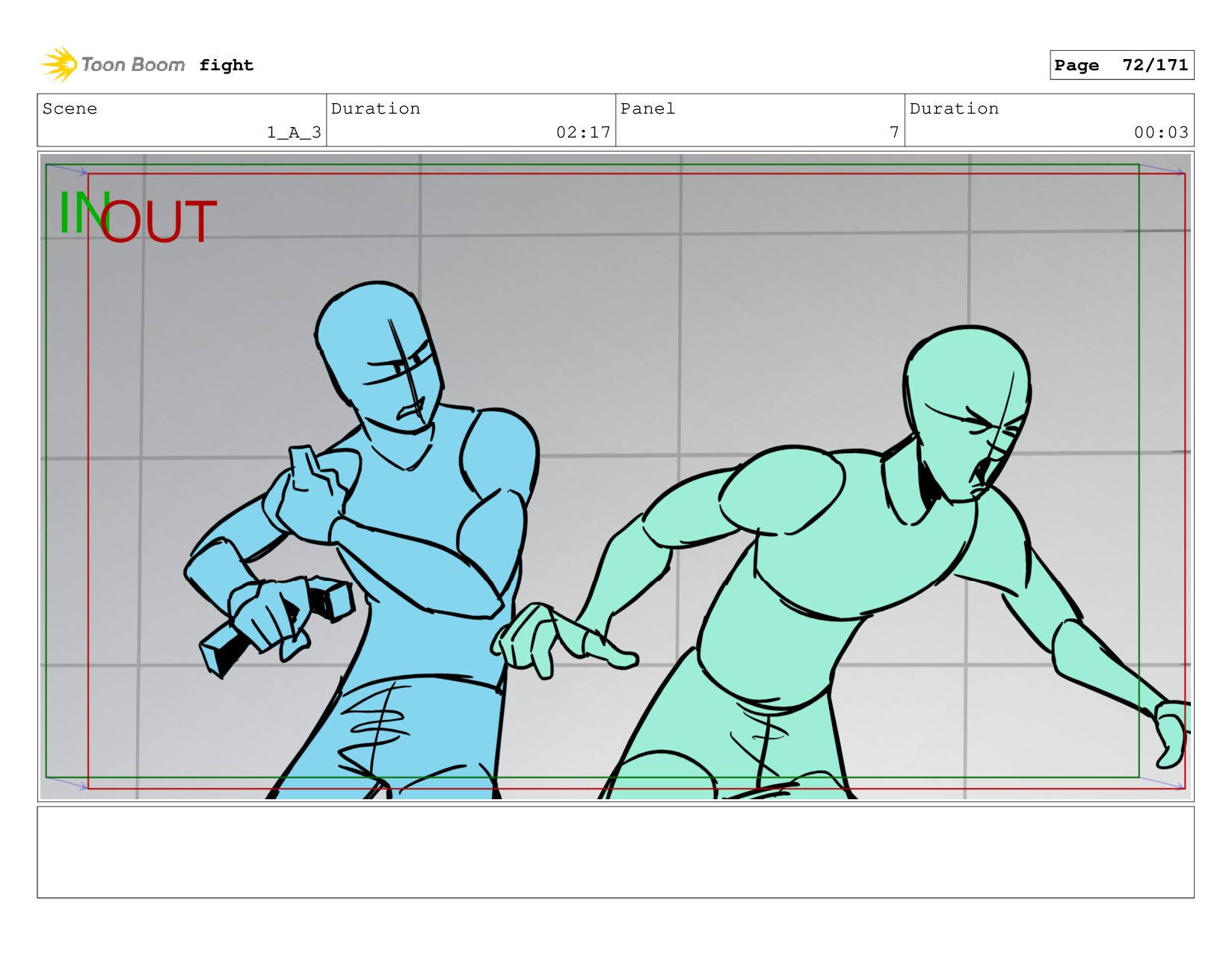The width and height of the screenshot is (1232, 954).
Task: Select scene name '1_A_3'
Action: [294, 132]
